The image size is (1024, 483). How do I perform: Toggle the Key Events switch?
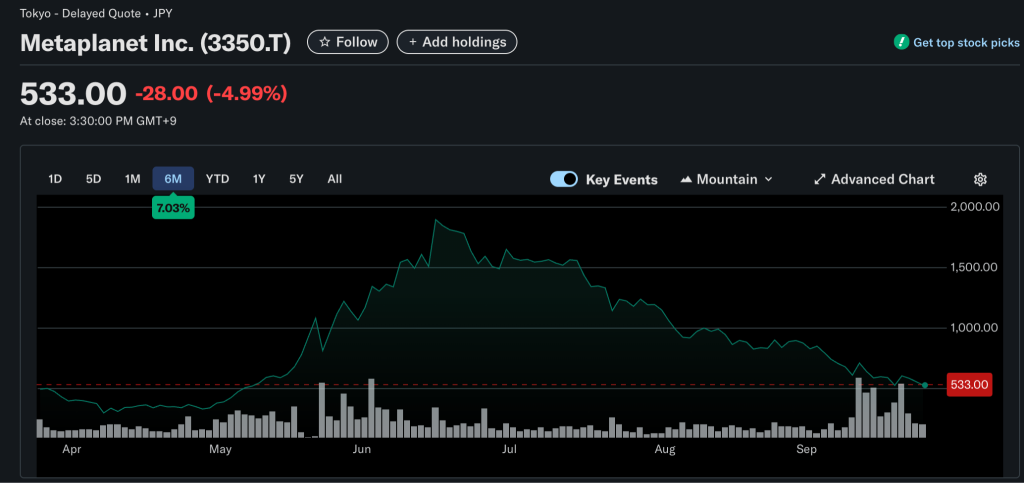(564, 179)
